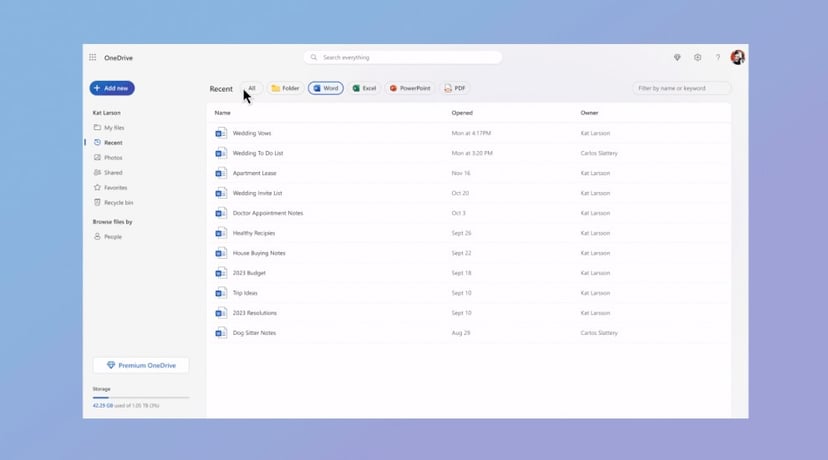
Task: Click Word icon of Healthy Recipies
Action: click(x=221, y=233)
